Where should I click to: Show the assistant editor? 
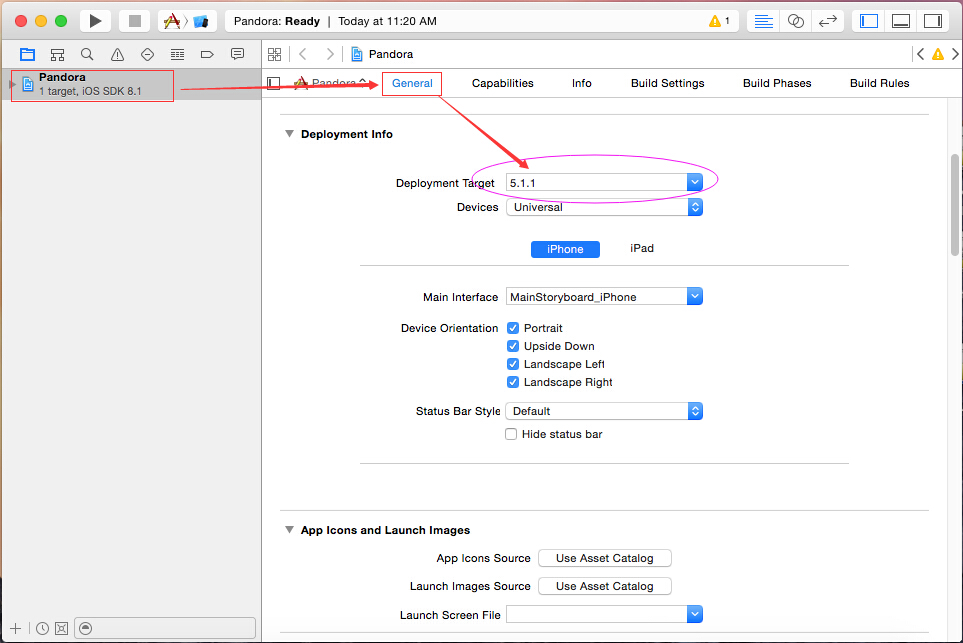coord(795,21)
